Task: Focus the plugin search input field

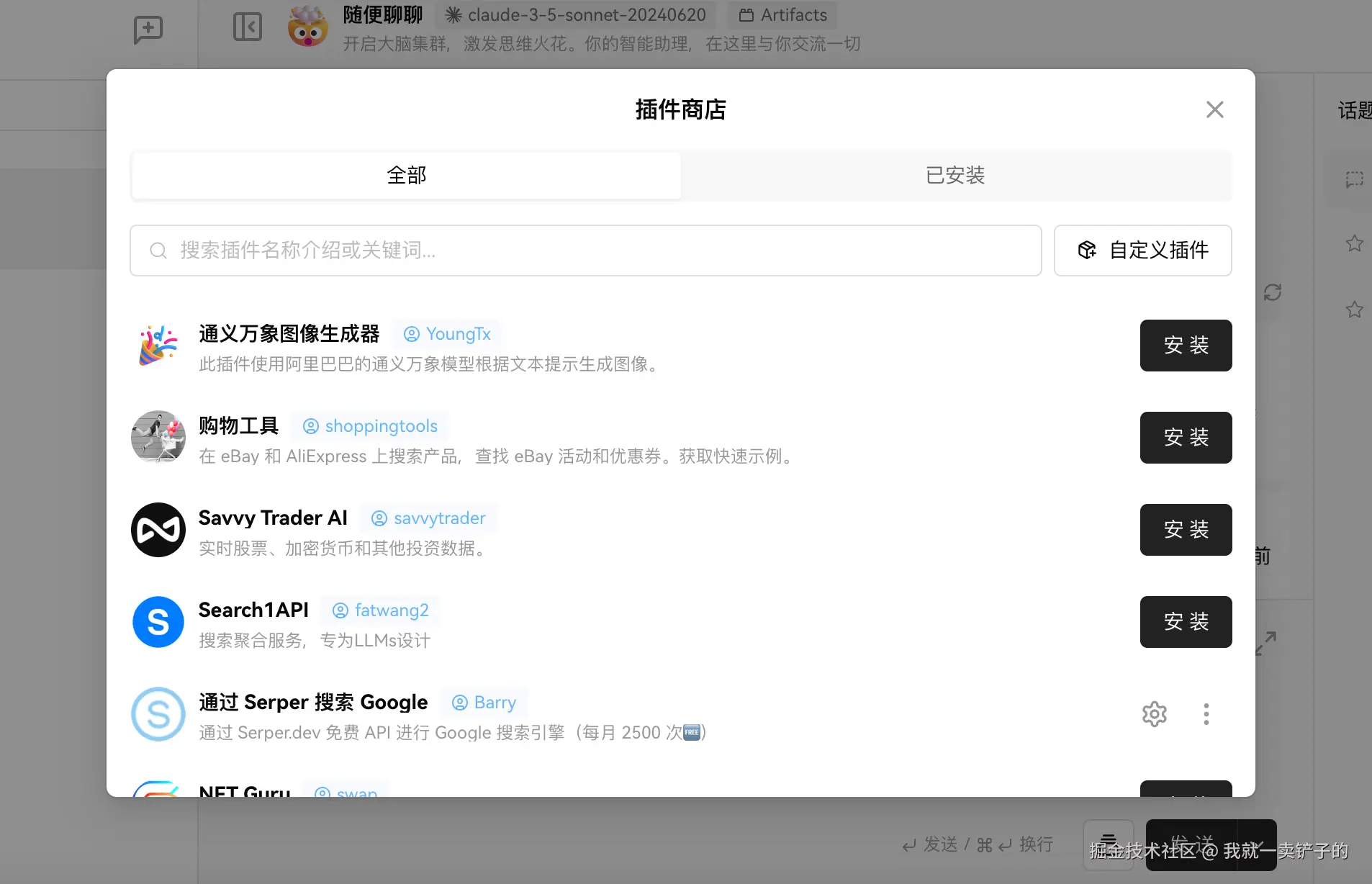Action: [585, 251]
